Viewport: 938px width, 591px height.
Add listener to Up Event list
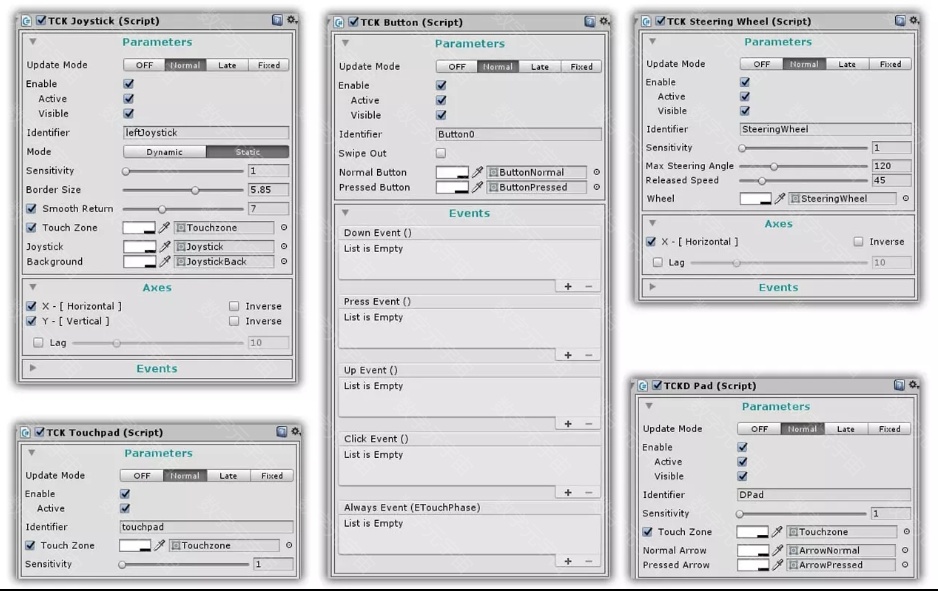click(568, 424)
